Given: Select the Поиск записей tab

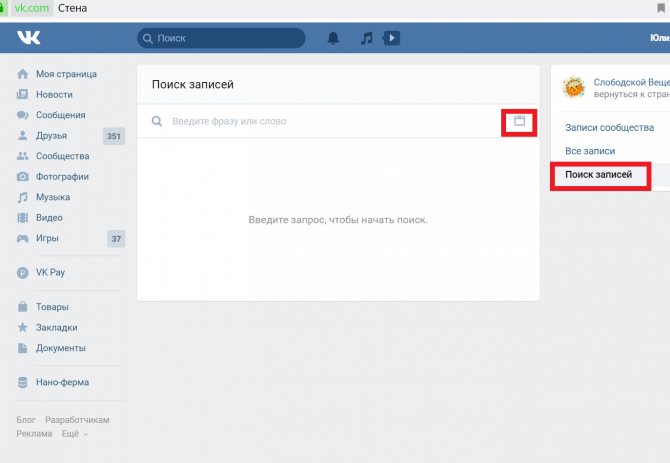Looking at the screenshot, I should 598,175.
